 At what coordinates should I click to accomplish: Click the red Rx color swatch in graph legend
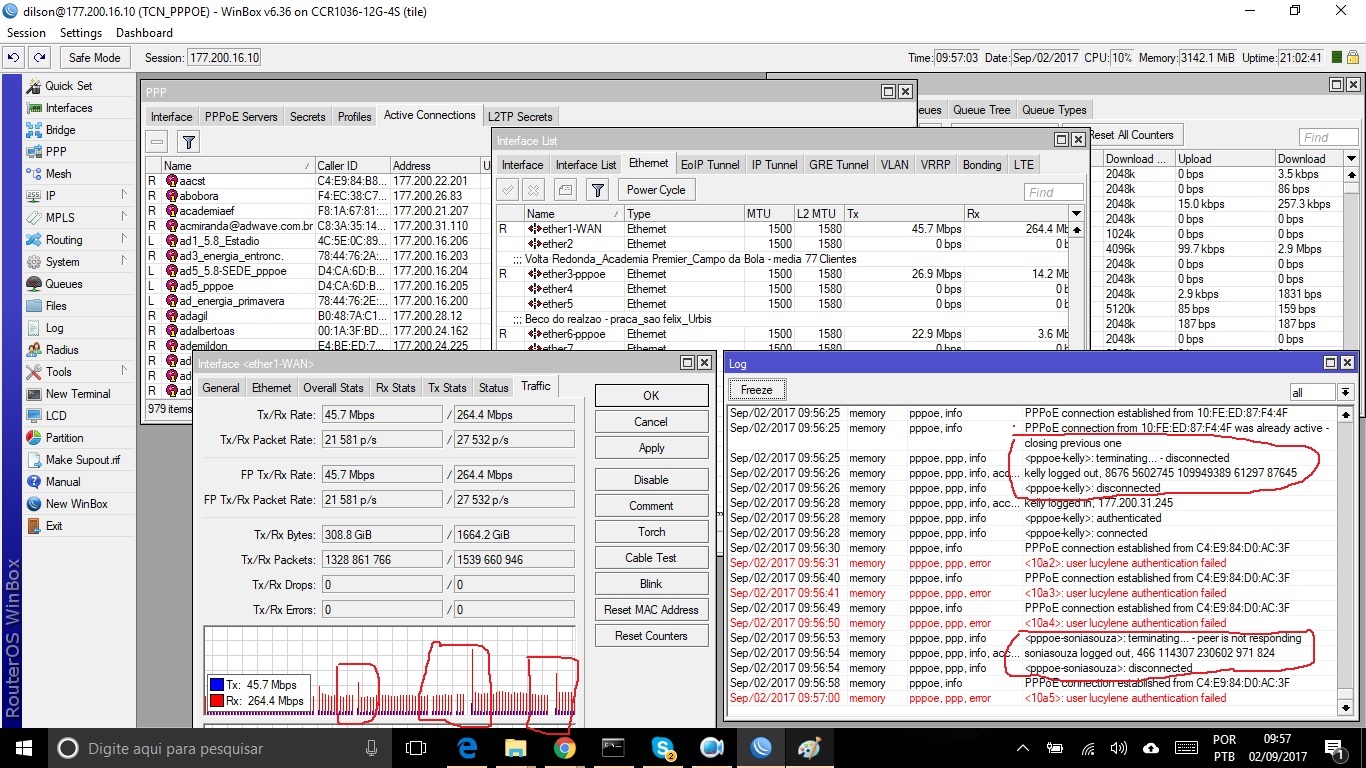(x=217, y=701)
